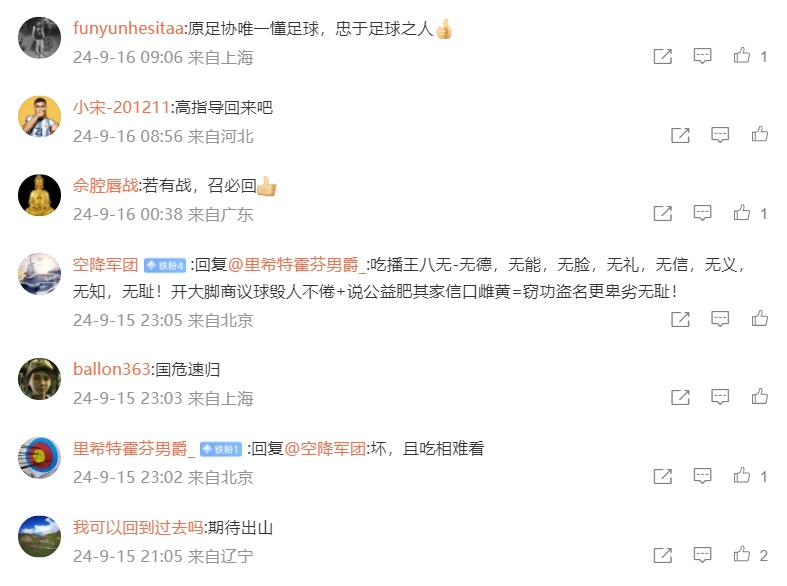Open 小宋-201211 username link

coord(121,107)
